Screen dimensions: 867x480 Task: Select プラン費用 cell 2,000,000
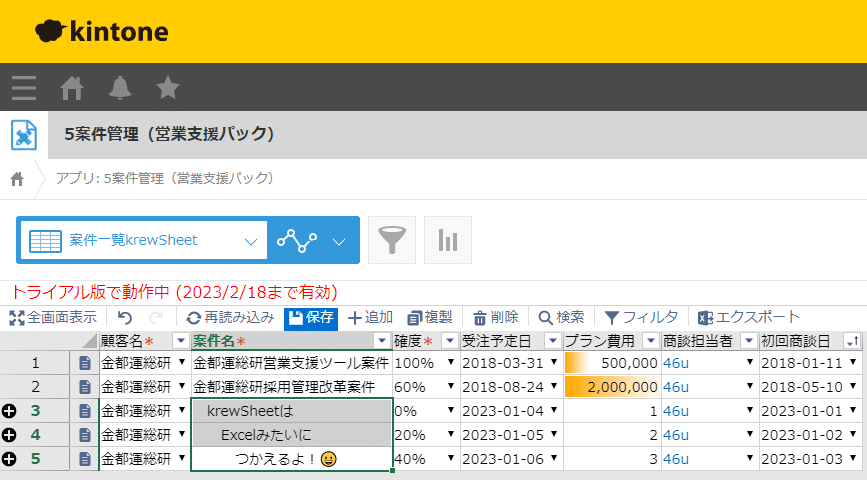612,387
